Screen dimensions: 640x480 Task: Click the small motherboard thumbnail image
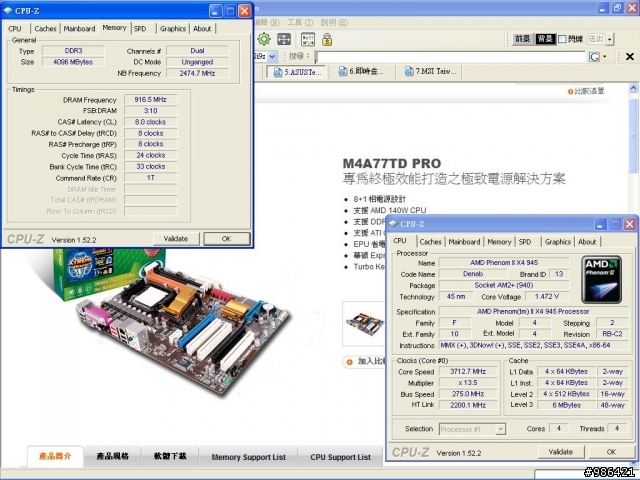pyautogui.click(x=364, y=323)
